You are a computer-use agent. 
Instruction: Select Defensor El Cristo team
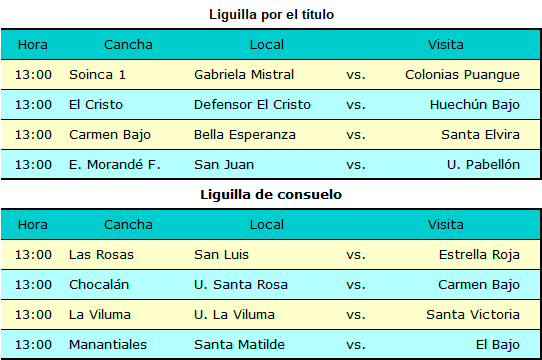point(252,105)
